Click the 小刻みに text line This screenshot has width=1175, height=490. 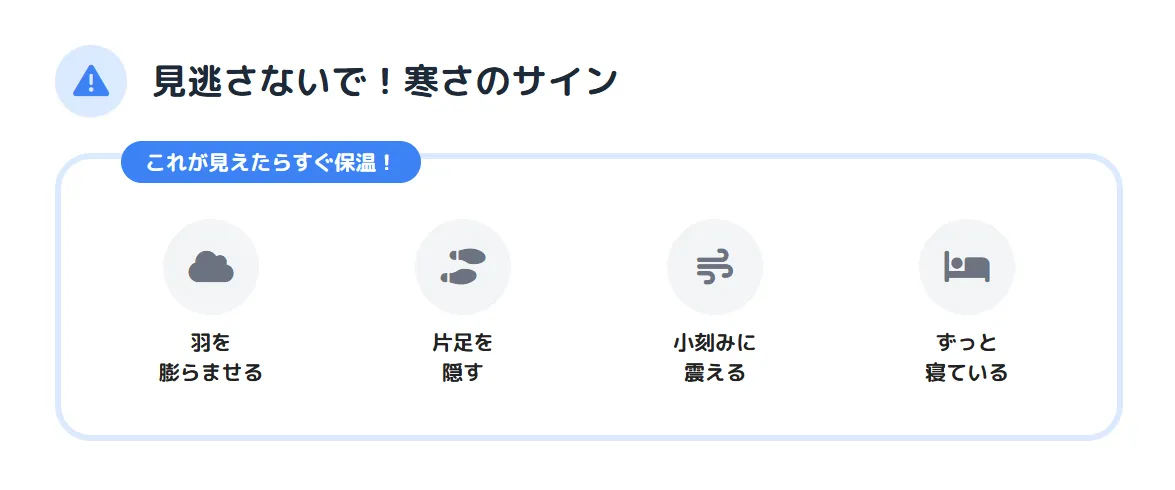[x=715, y=343]
